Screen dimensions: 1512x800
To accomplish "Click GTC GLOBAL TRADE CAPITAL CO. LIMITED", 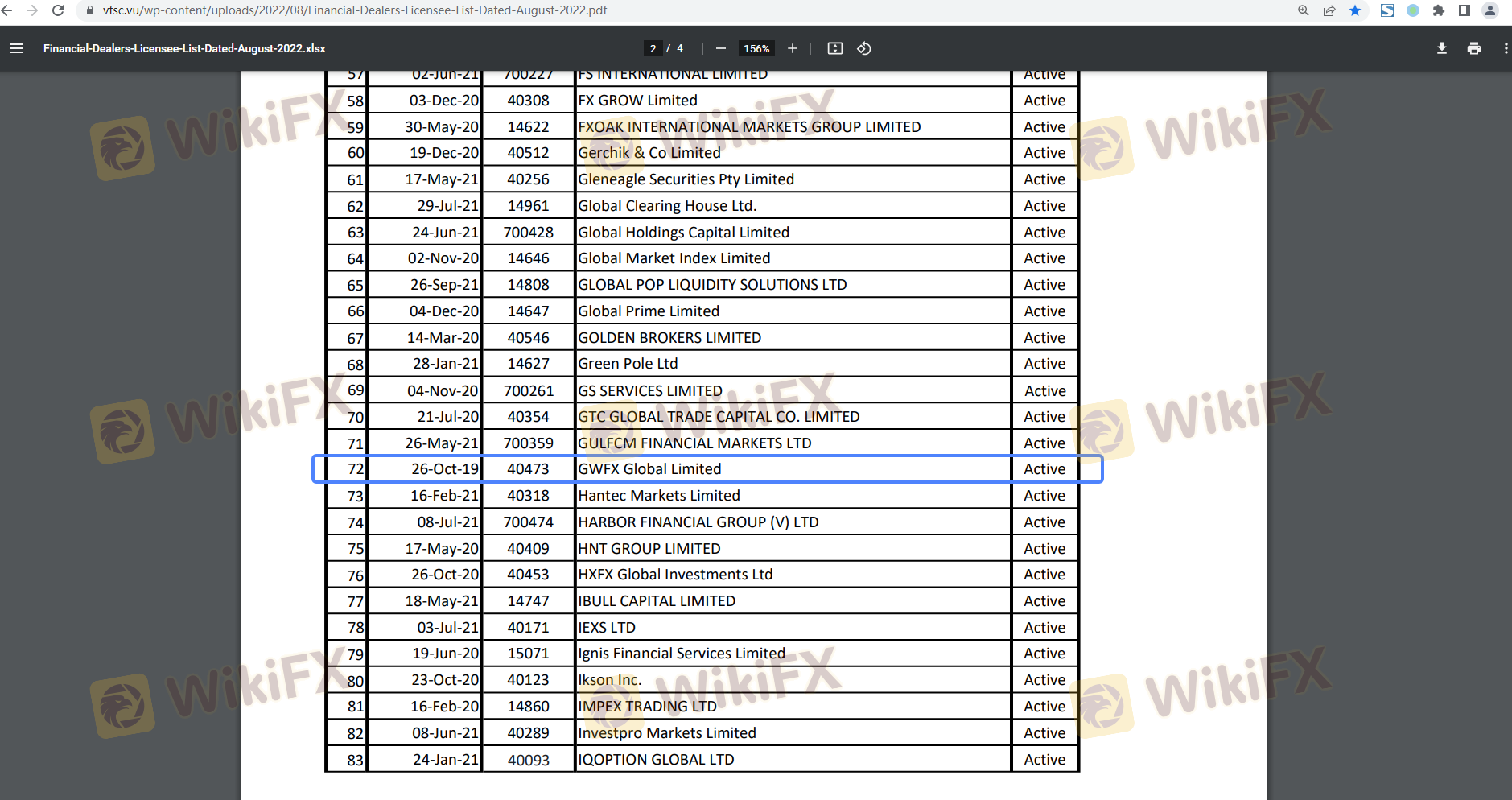I will [x=719, y=417].
